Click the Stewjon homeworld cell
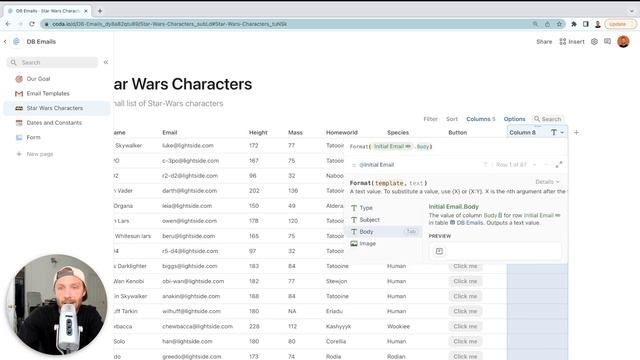 [336, 281]
